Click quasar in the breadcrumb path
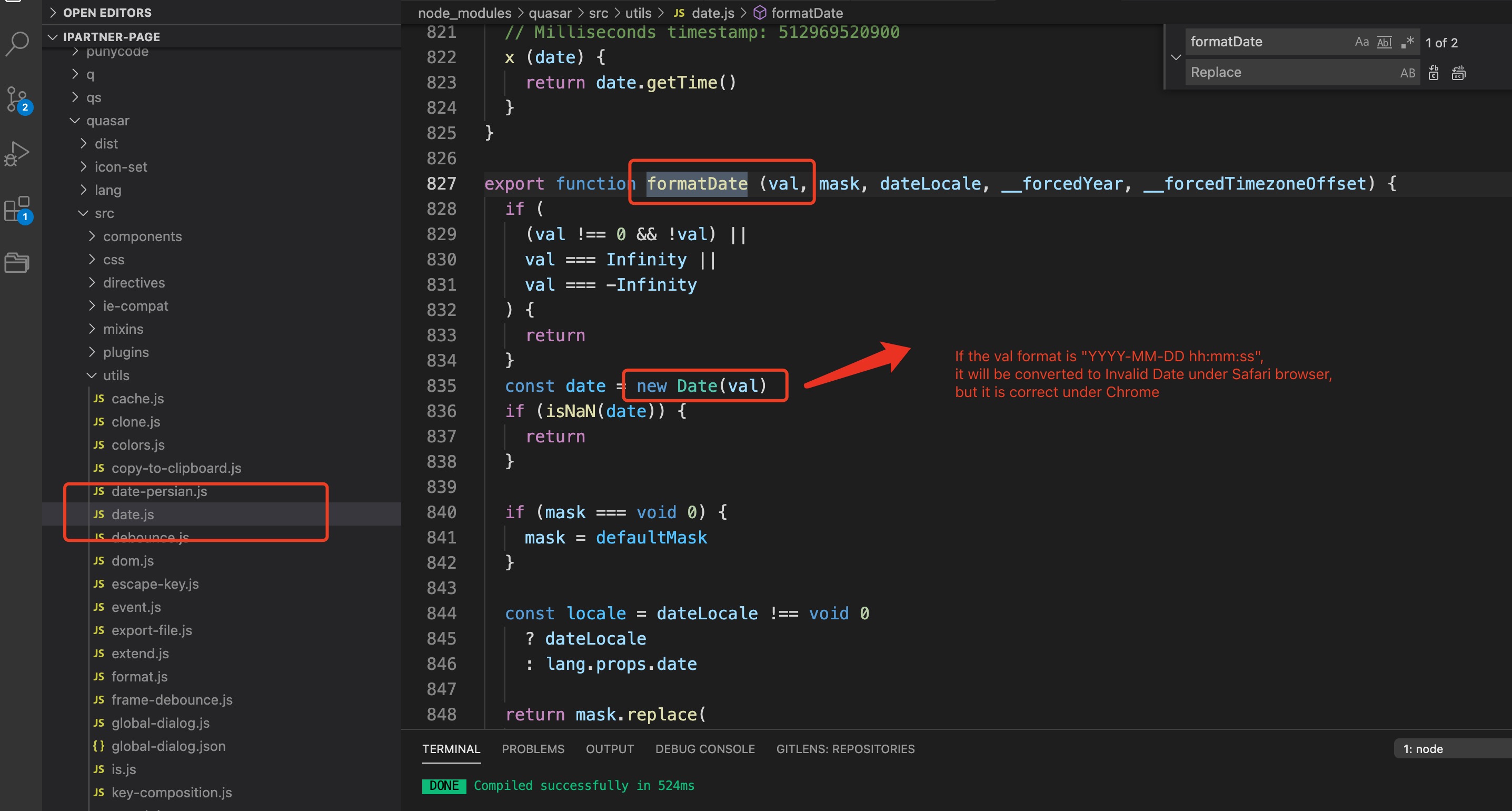The image size is (1512, 811). point(550,12)
